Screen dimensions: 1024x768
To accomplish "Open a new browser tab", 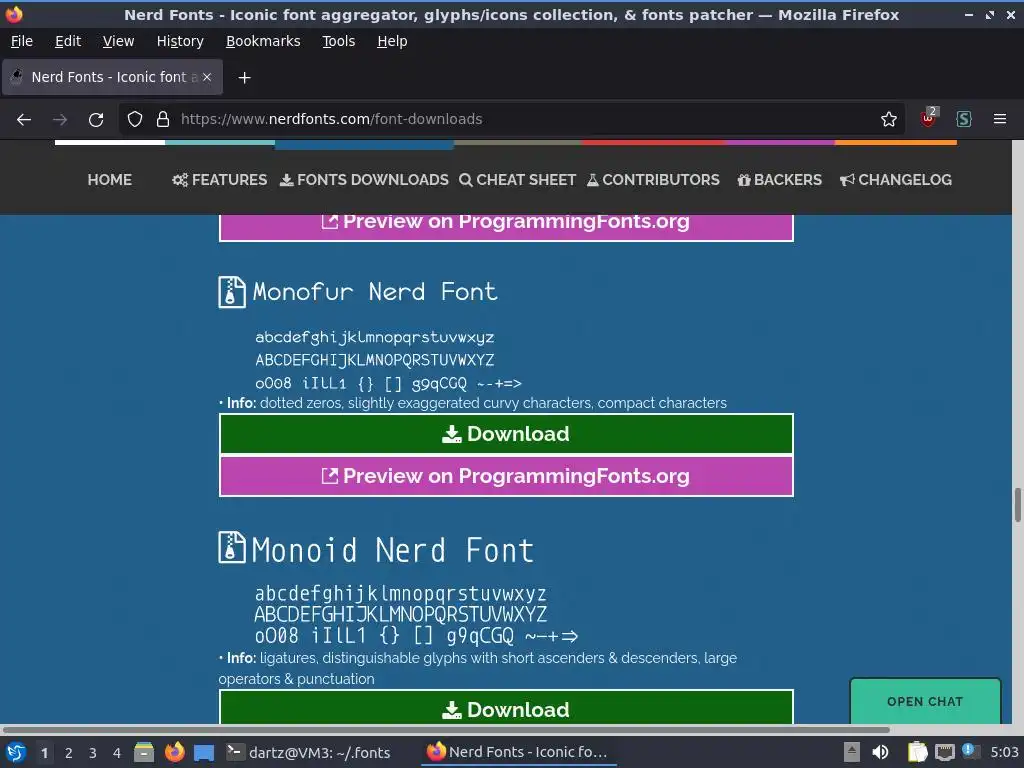I will 244,78.
